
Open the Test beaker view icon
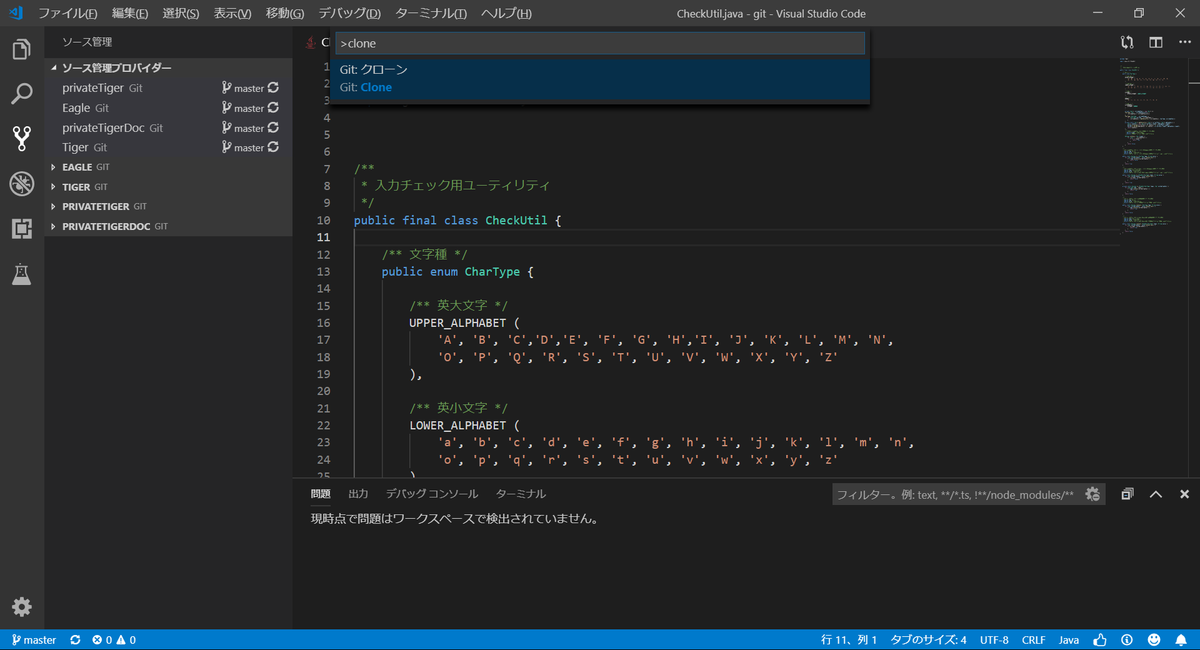(21, 274)
